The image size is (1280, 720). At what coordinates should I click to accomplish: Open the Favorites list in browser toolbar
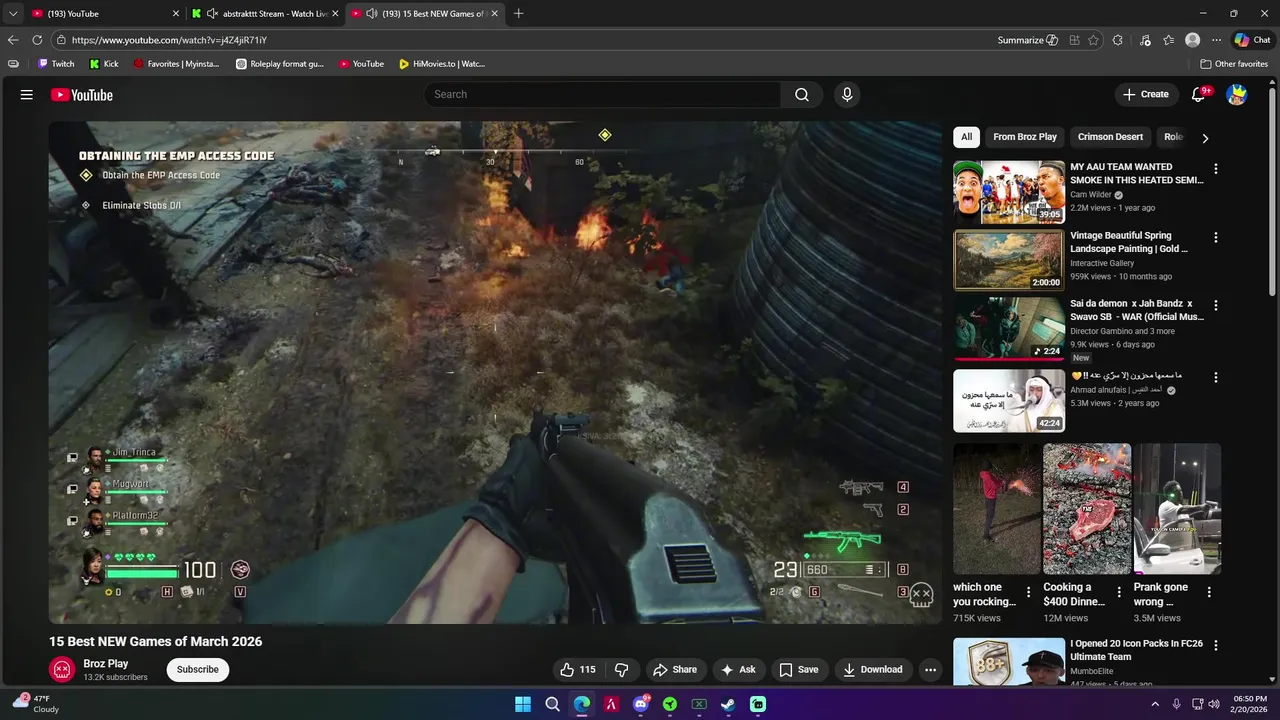1168,40
